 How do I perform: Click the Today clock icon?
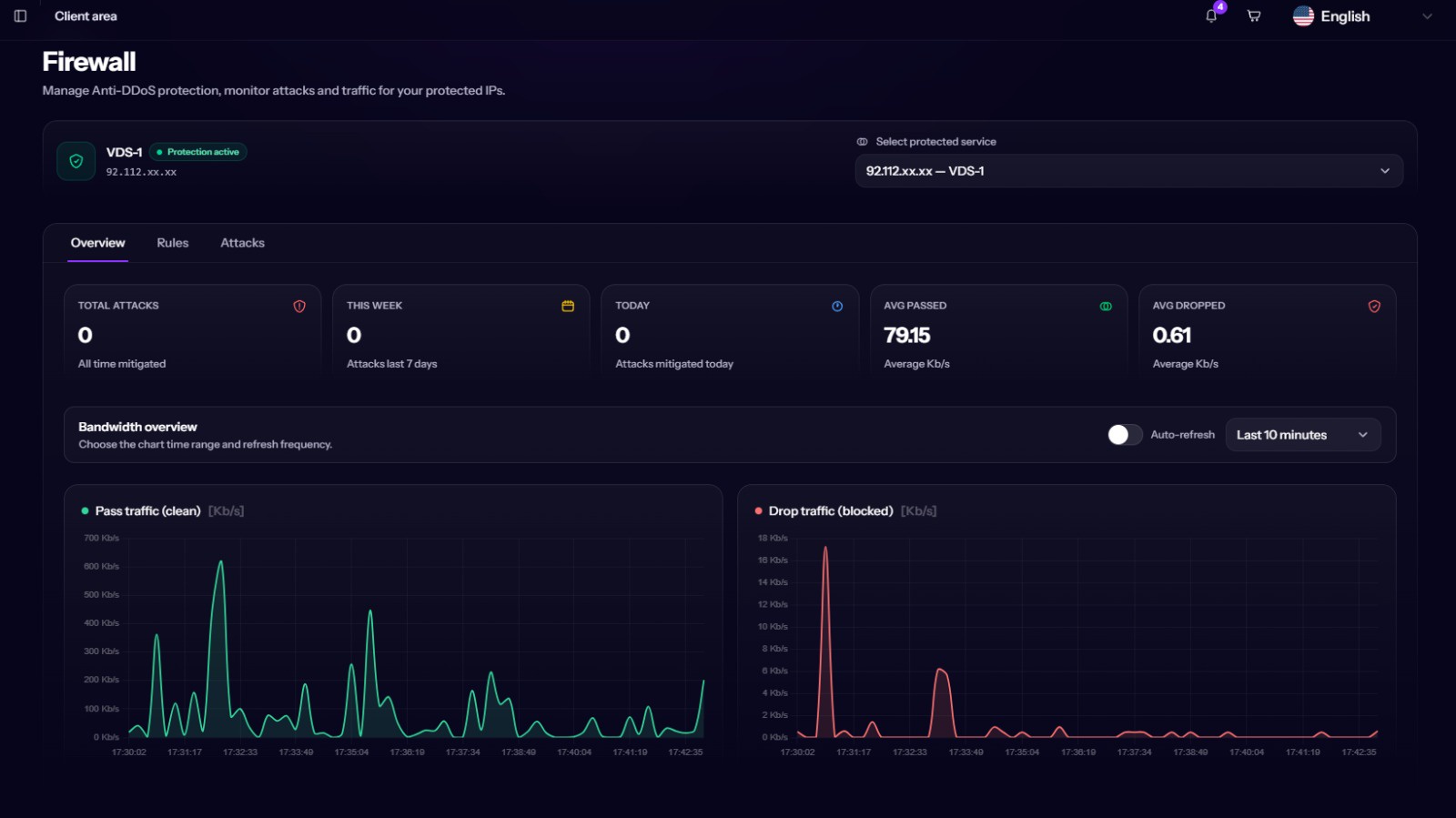837,307
